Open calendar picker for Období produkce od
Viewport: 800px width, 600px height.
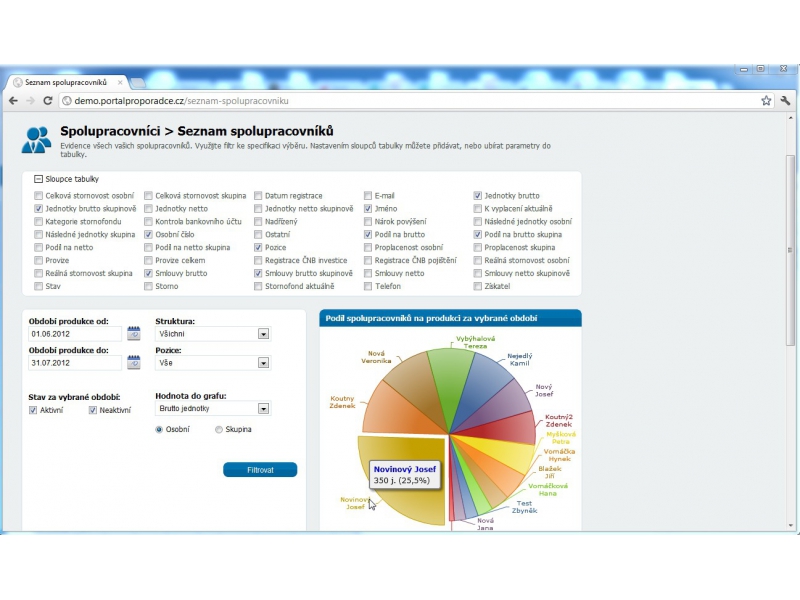[x=134, y=334]
